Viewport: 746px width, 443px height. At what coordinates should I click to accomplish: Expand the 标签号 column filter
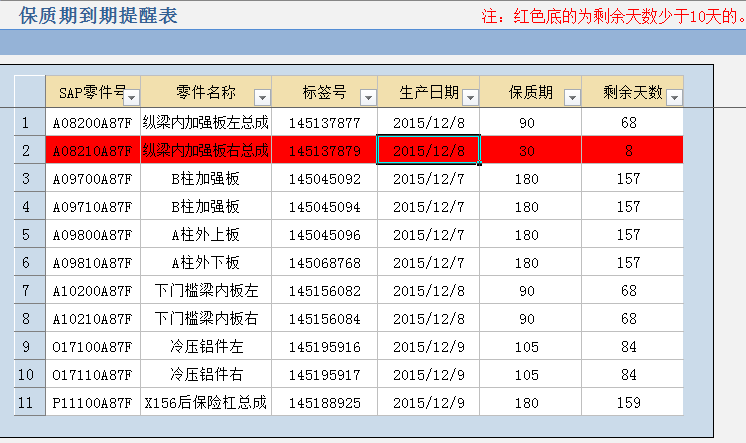367,96
